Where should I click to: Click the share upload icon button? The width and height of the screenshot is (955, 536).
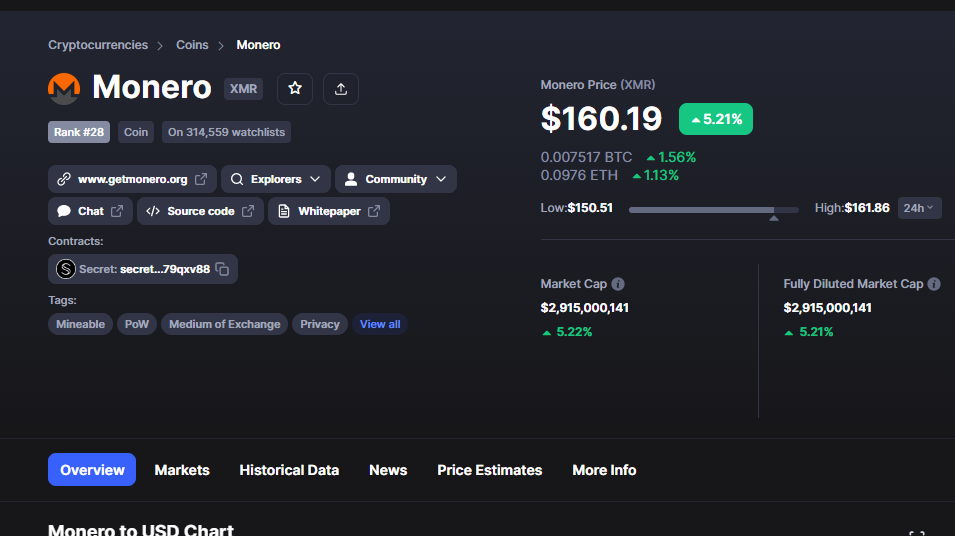click(340, 89)
